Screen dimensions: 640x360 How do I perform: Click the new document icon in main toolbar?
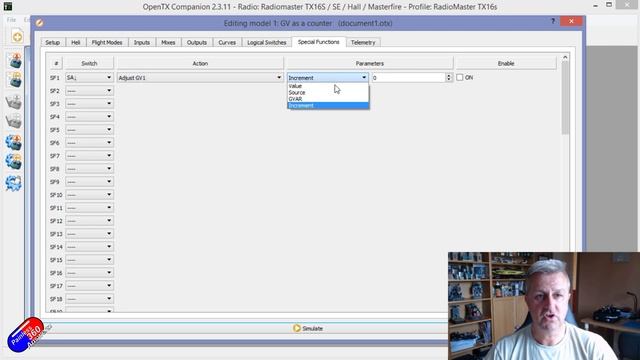[x=17, y=37]
